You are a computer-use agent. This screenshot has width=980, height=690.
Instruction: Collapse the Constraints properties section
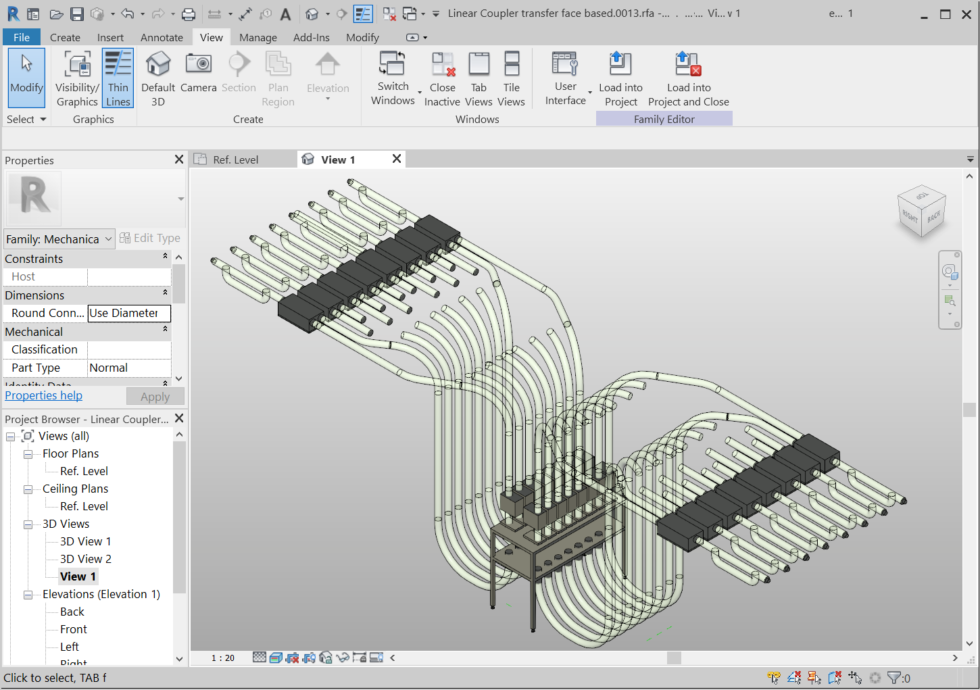pyautogui.click(x=165, y=258)
